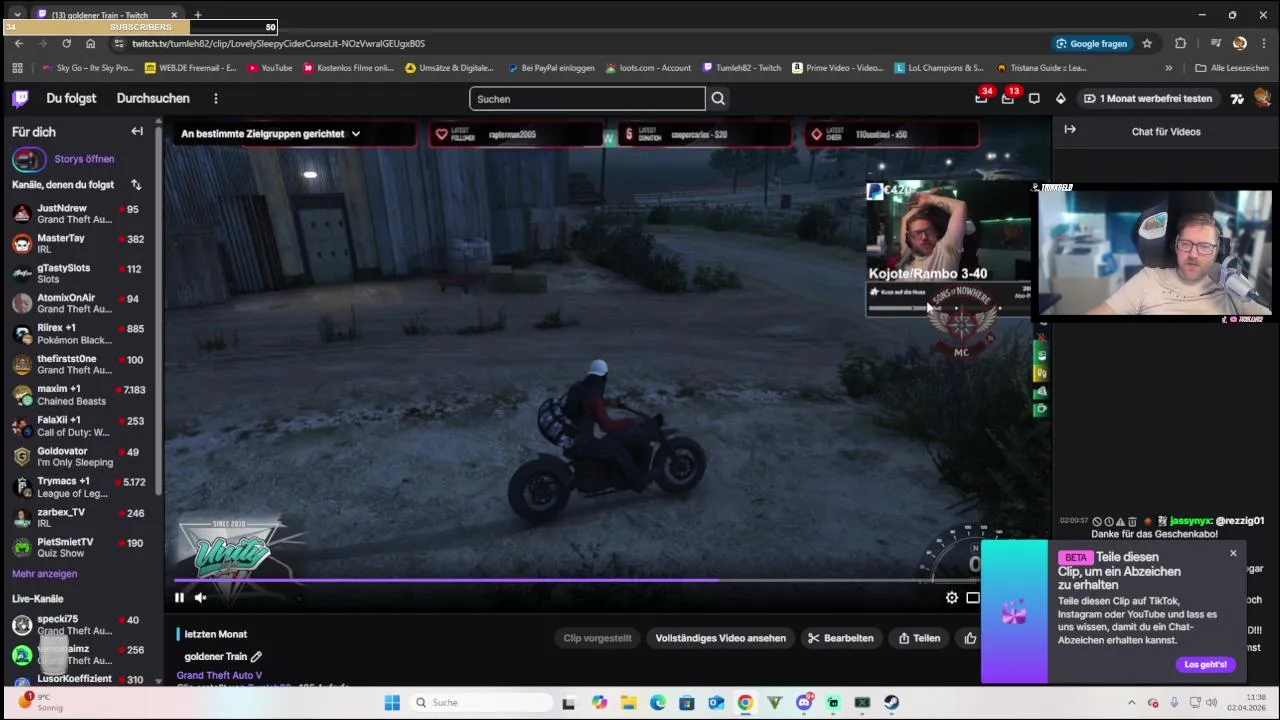Viewport: 1280px width, 720px height.
Task: Click the Bearbeiten clip button
Action: click(841, 638)
